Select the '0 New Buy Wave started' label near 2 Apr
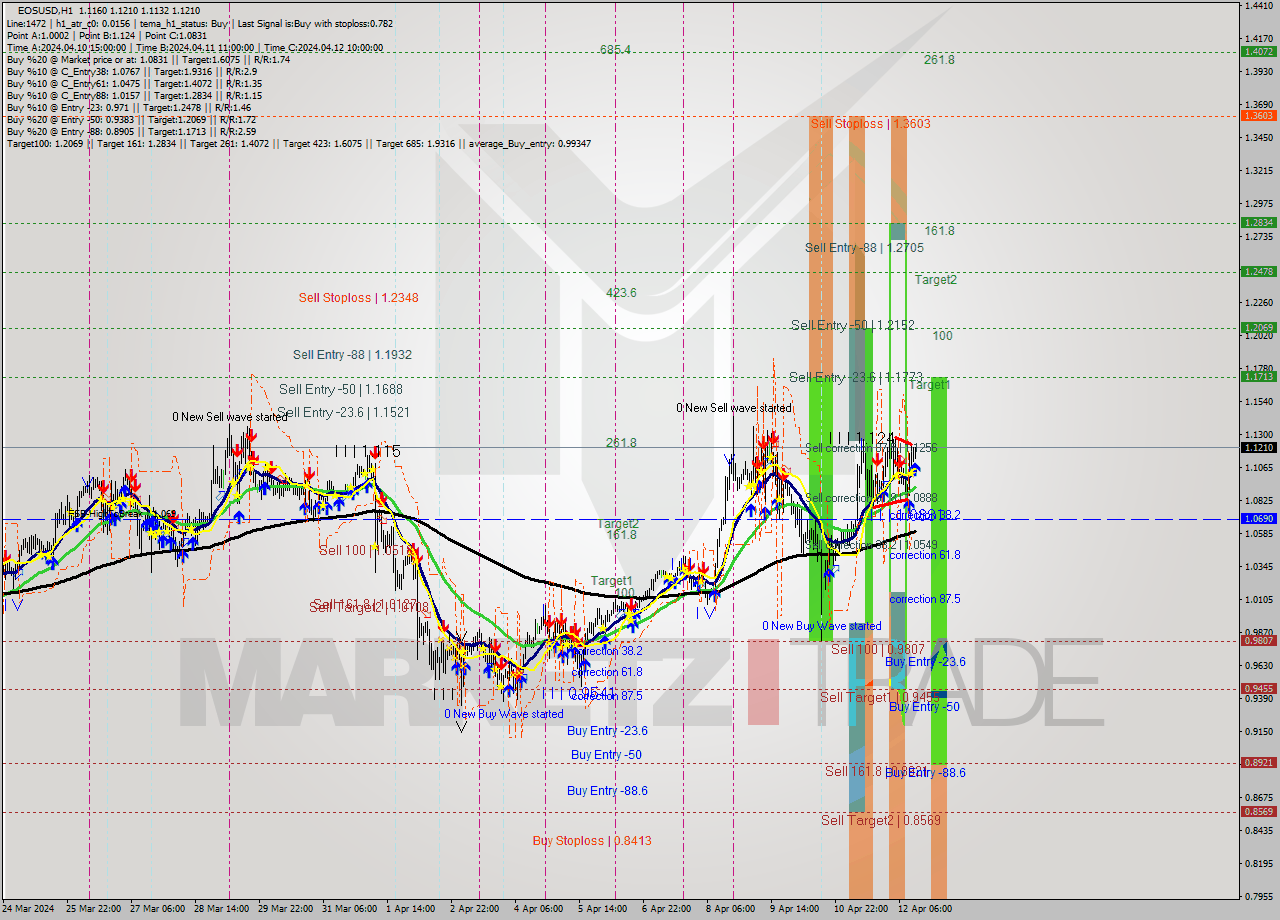Screen dimensions: 1280x920 click(x=504, y=714)
